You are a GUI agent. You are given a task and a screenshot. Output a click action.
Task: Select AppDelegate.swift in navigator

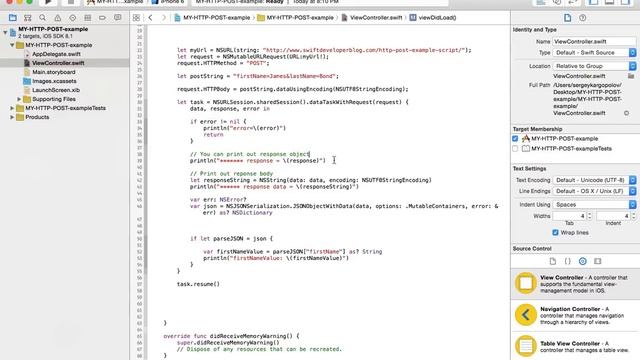(x=56, y=54)
